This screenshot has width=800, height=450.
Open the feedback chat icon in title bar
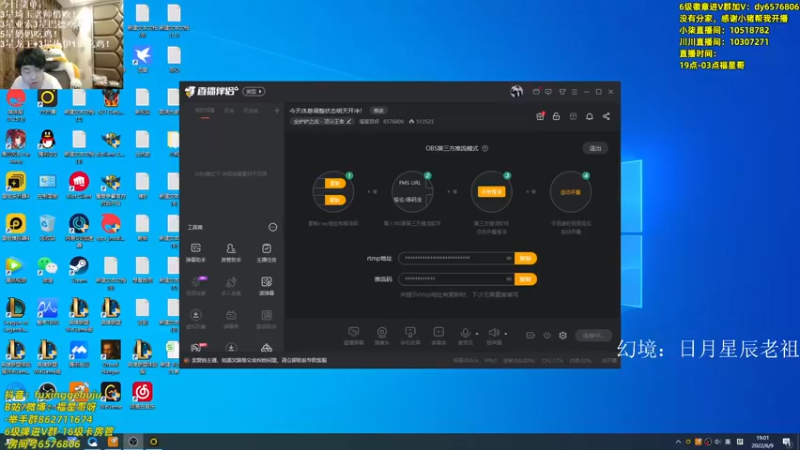pyautogui.click(x=548, y=92)
